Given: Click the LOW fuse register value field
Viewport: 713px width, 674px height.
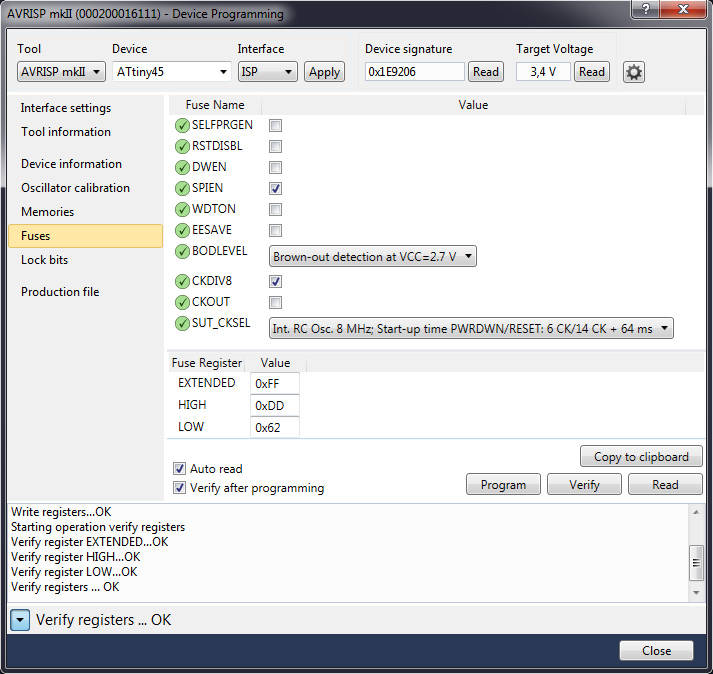Looking at the screenshot, I should (x=275, y=428).
